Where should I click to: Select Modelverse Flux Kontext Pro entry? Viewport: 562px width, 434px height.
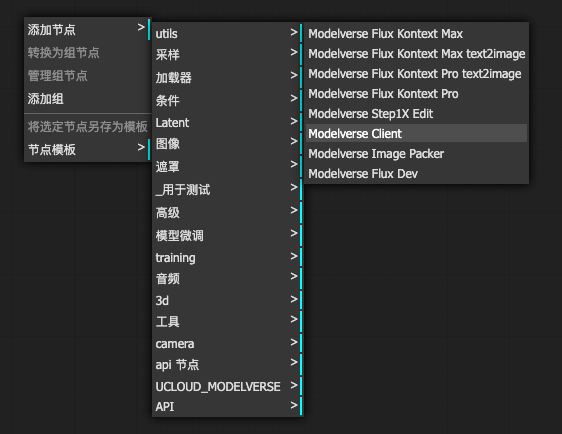(x=416, y=94)
